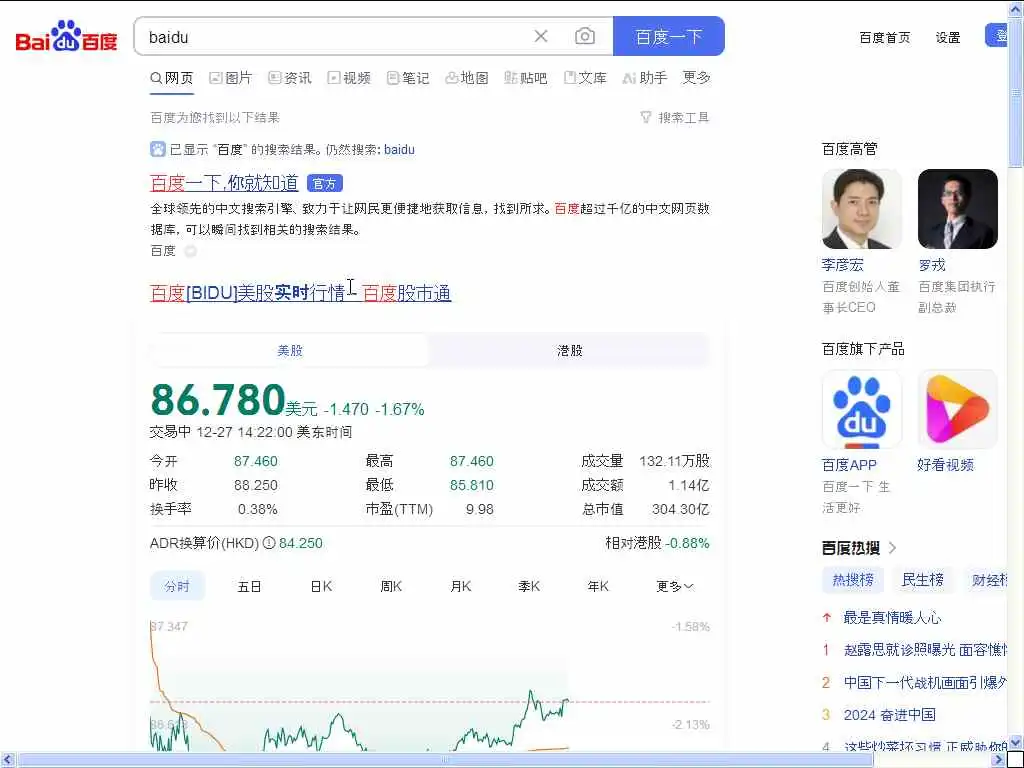The image size is (1024, 768).
Task: Search instead for original term baidu
Action: 399,150
